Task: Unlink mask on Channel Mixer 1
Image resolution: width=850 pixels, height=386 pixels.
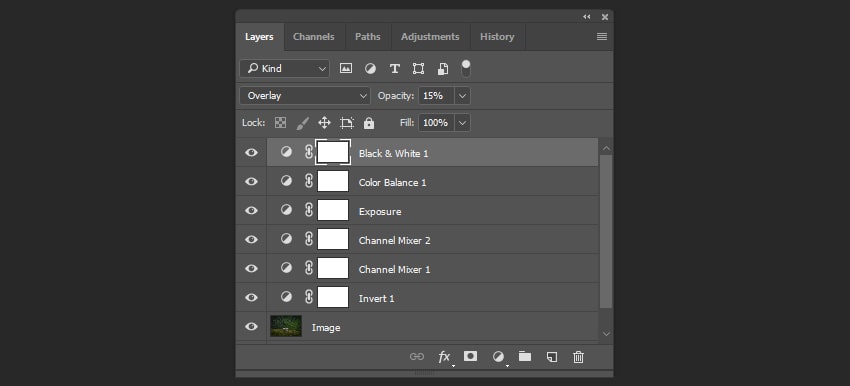Action: coord(309,268)
